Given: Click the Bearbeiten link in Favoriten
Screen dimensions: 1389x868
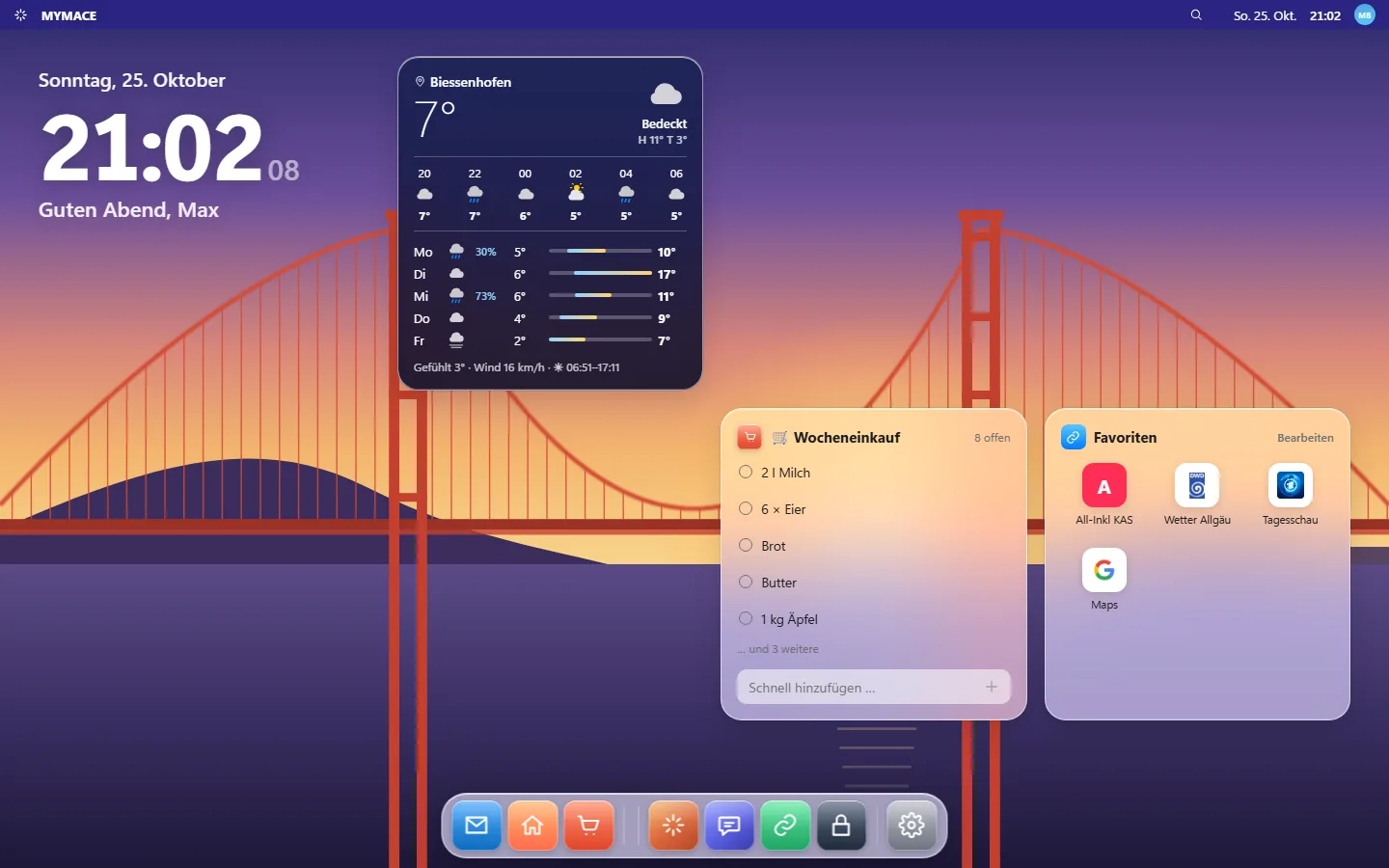Looking at the screenshot, I should [1305, 438].
